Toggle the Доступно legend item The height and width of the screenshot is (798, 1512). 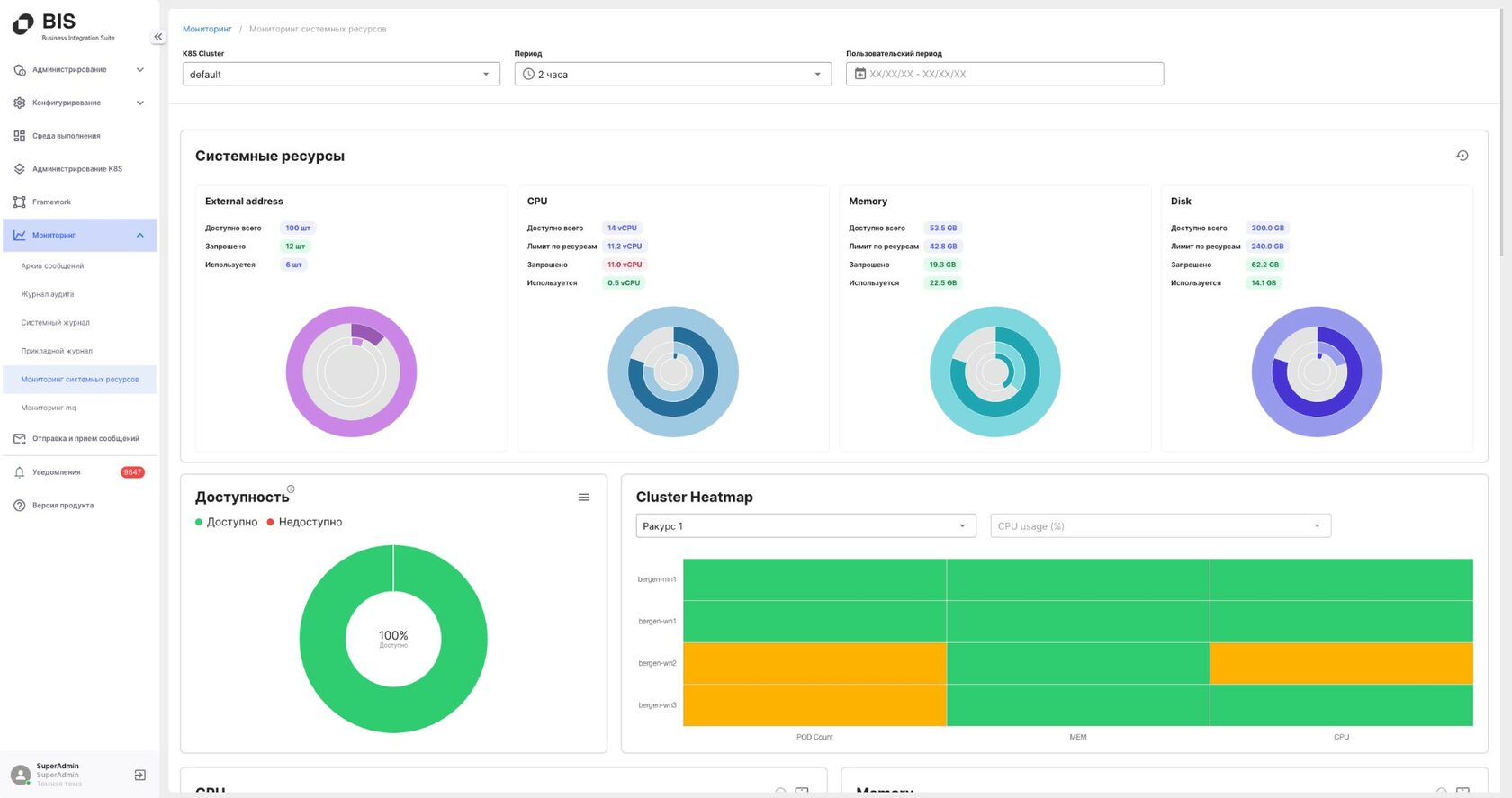227,522
